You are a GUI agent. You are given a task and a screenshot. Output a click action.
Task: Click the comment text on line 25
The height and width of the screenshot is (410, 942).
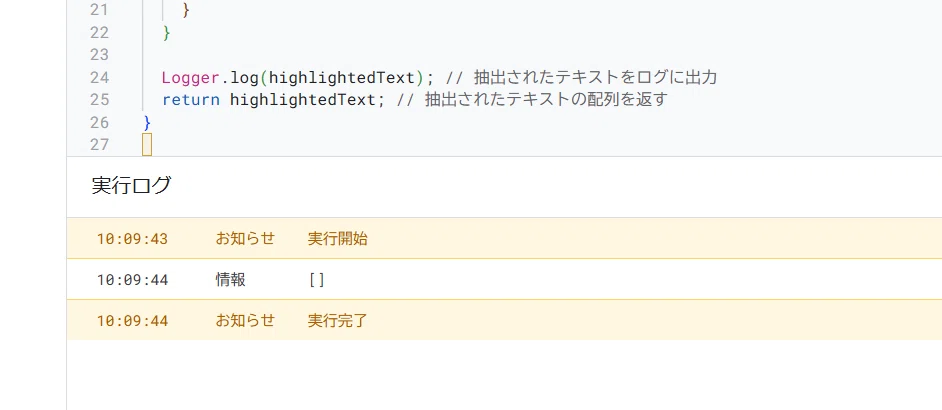532,100
